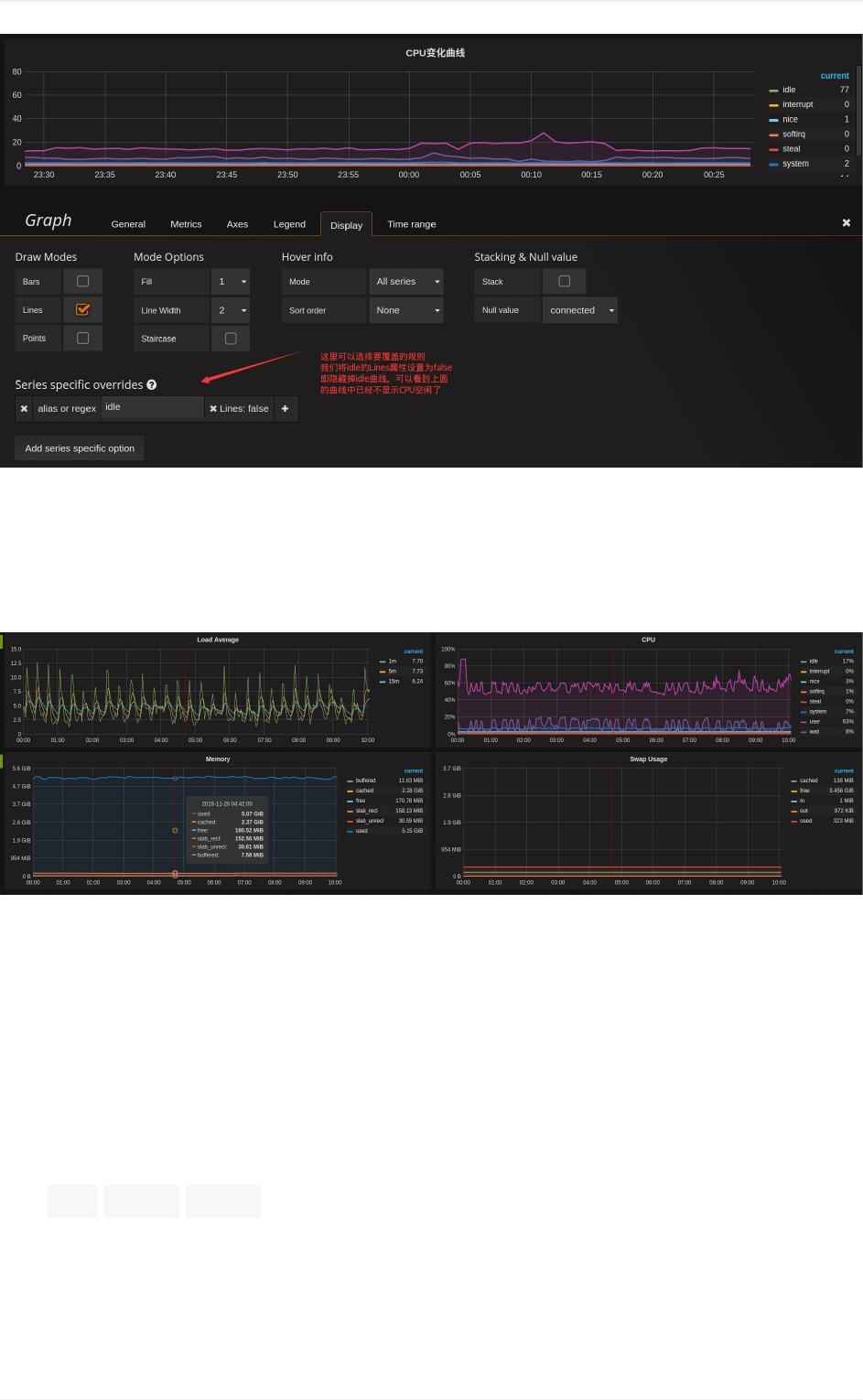Open the Fill value dropdown

[231, 282]
